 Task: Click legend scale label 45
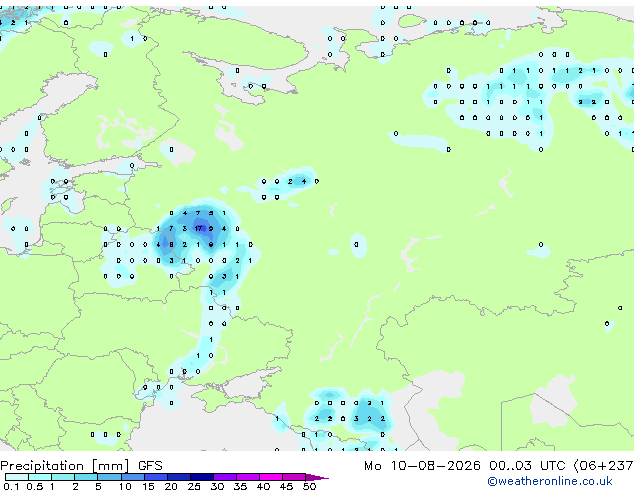point(287,486)
